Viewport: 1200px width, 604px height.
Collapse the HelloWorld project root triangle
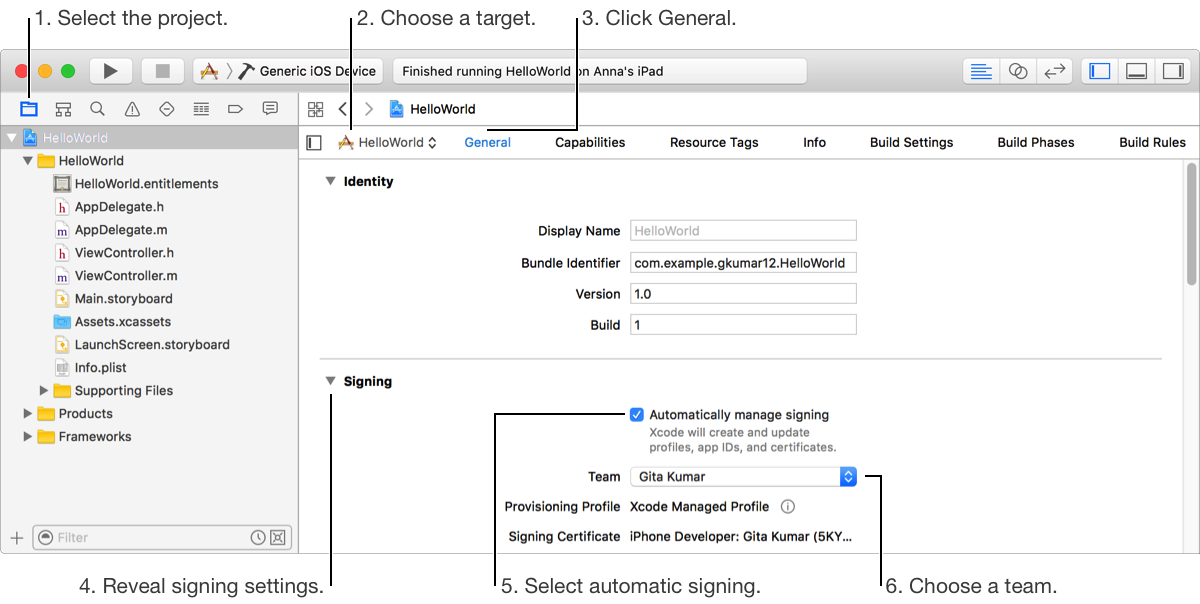pyautogui.click(x=12, y=138)
